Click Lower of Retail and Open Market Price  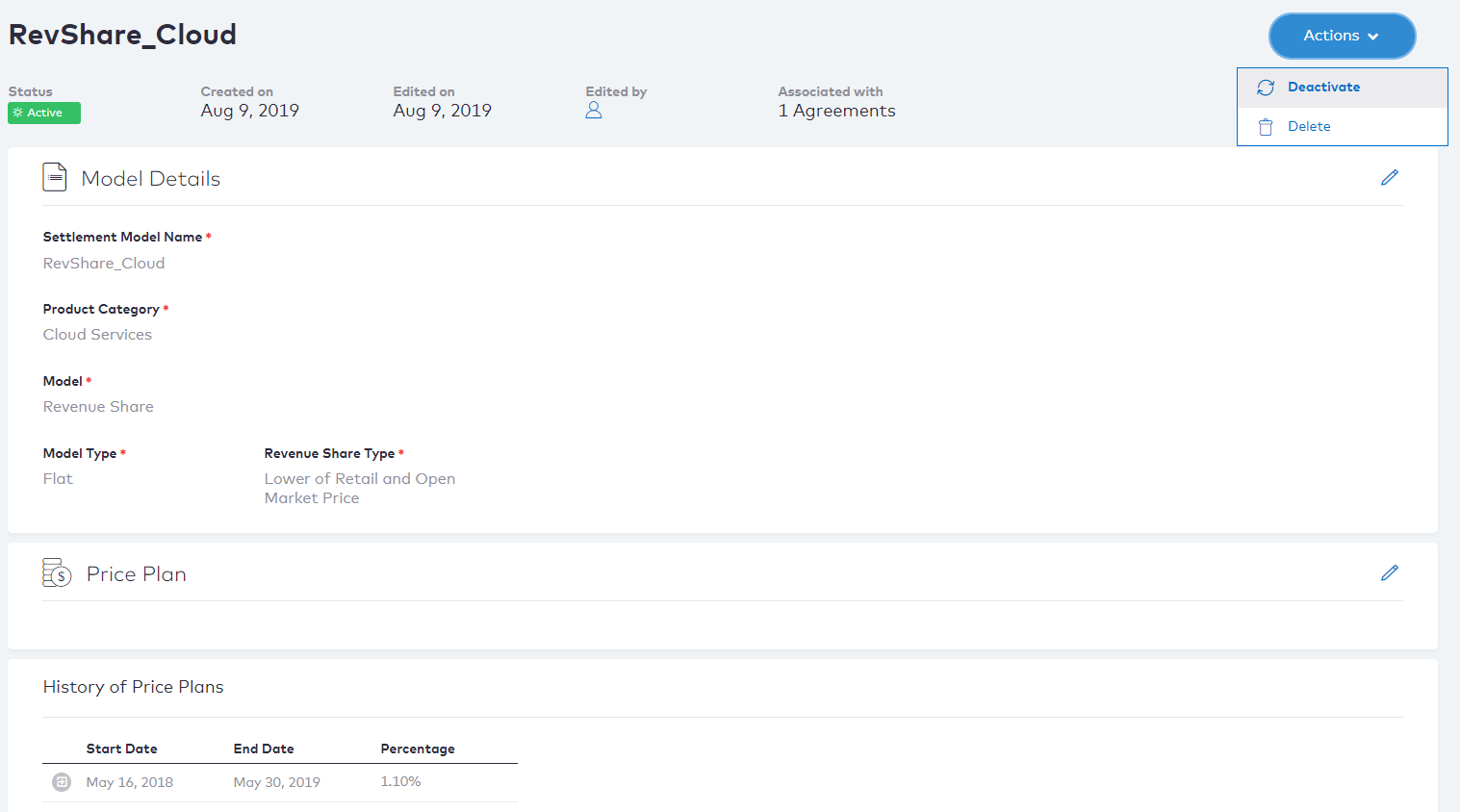click(360, 489)
